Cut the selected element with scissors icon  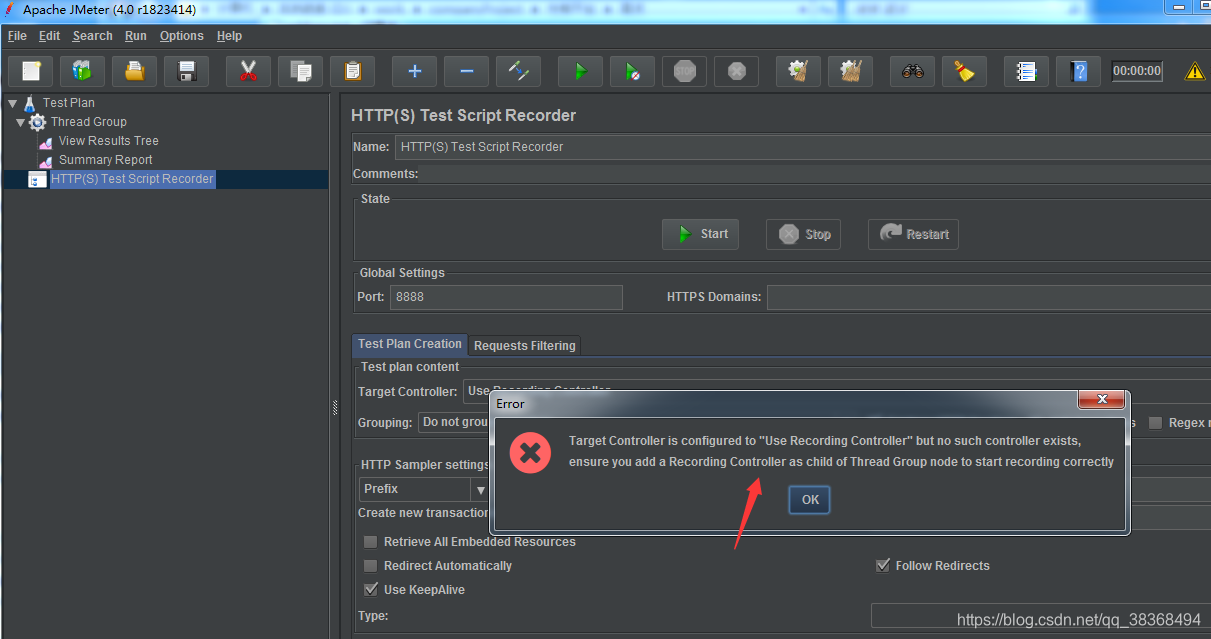(x=247, y=71)
